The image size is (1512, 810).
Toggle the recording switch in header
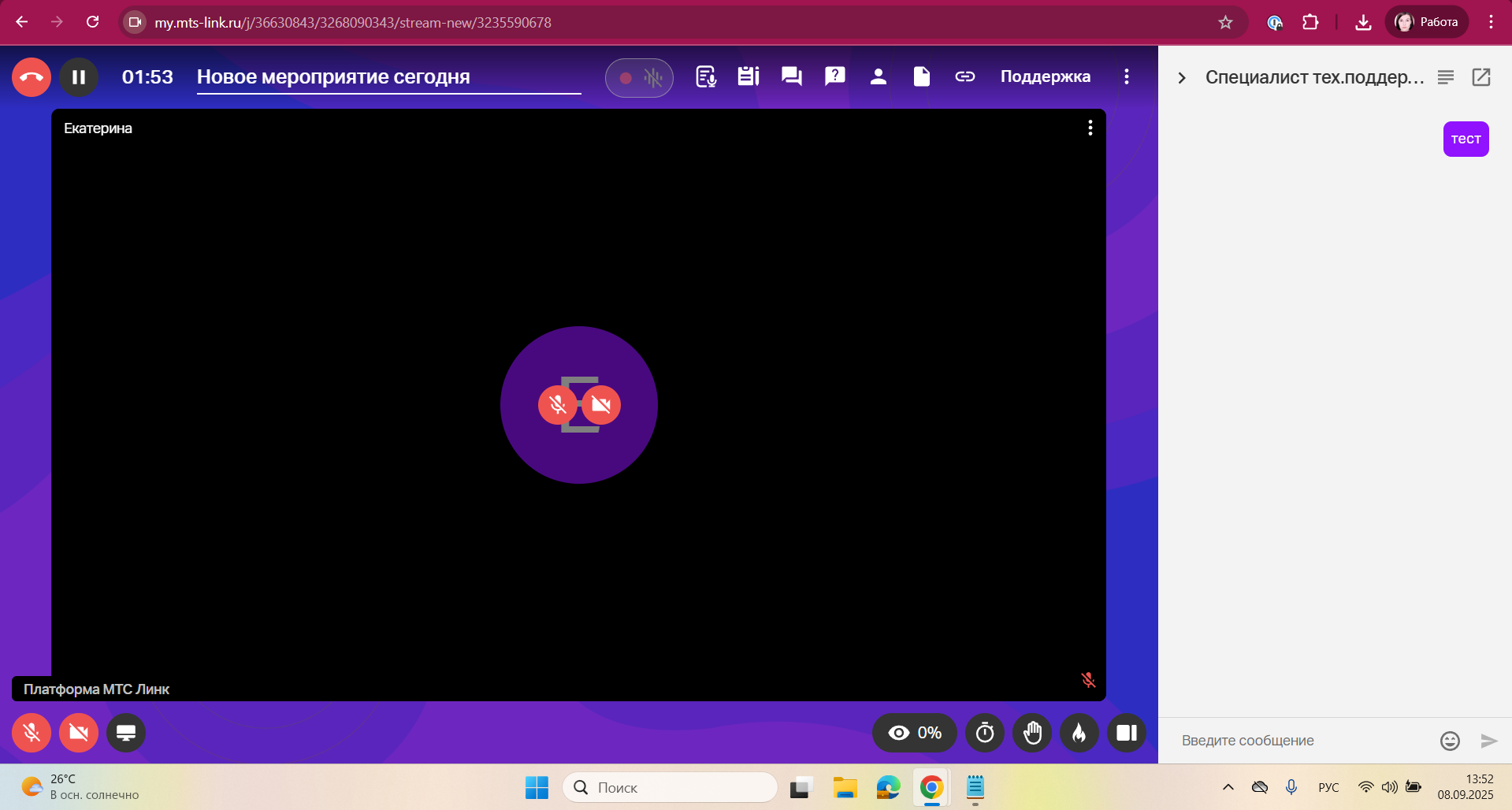tap(639, 78)
